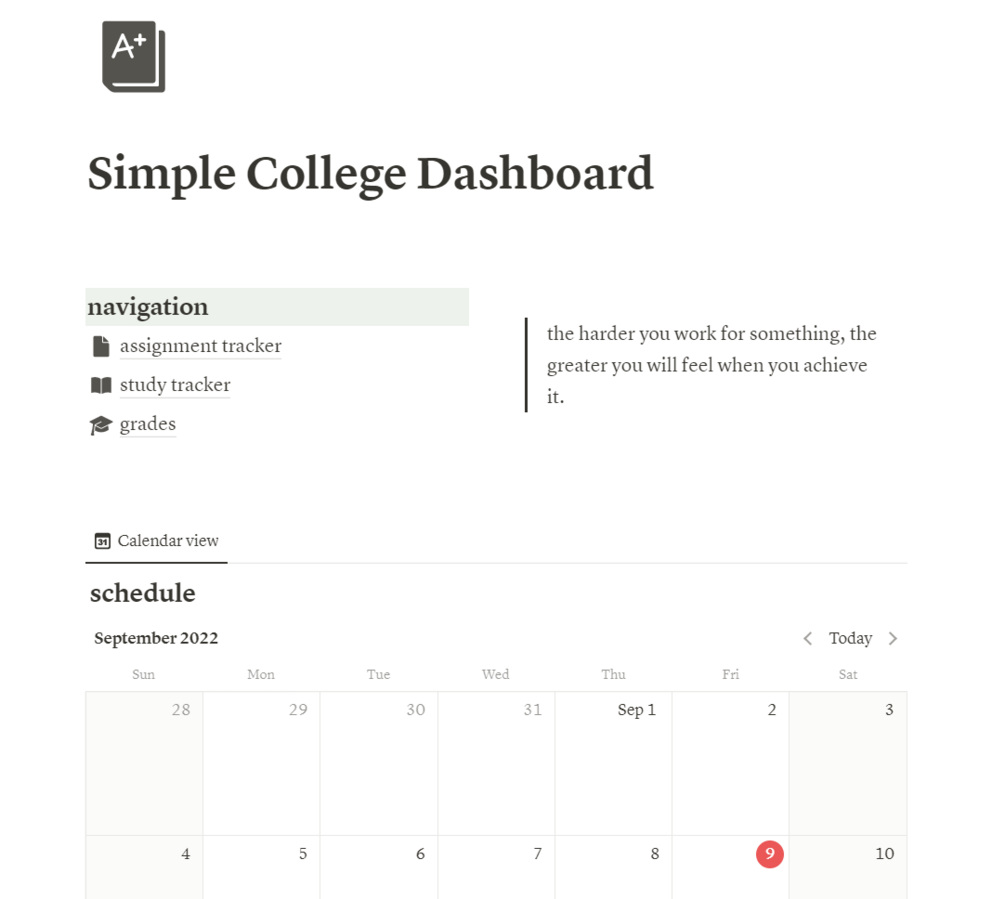Select the red highlighted day 9
This screenshot has height=899, width=1005.
[769, 854]
